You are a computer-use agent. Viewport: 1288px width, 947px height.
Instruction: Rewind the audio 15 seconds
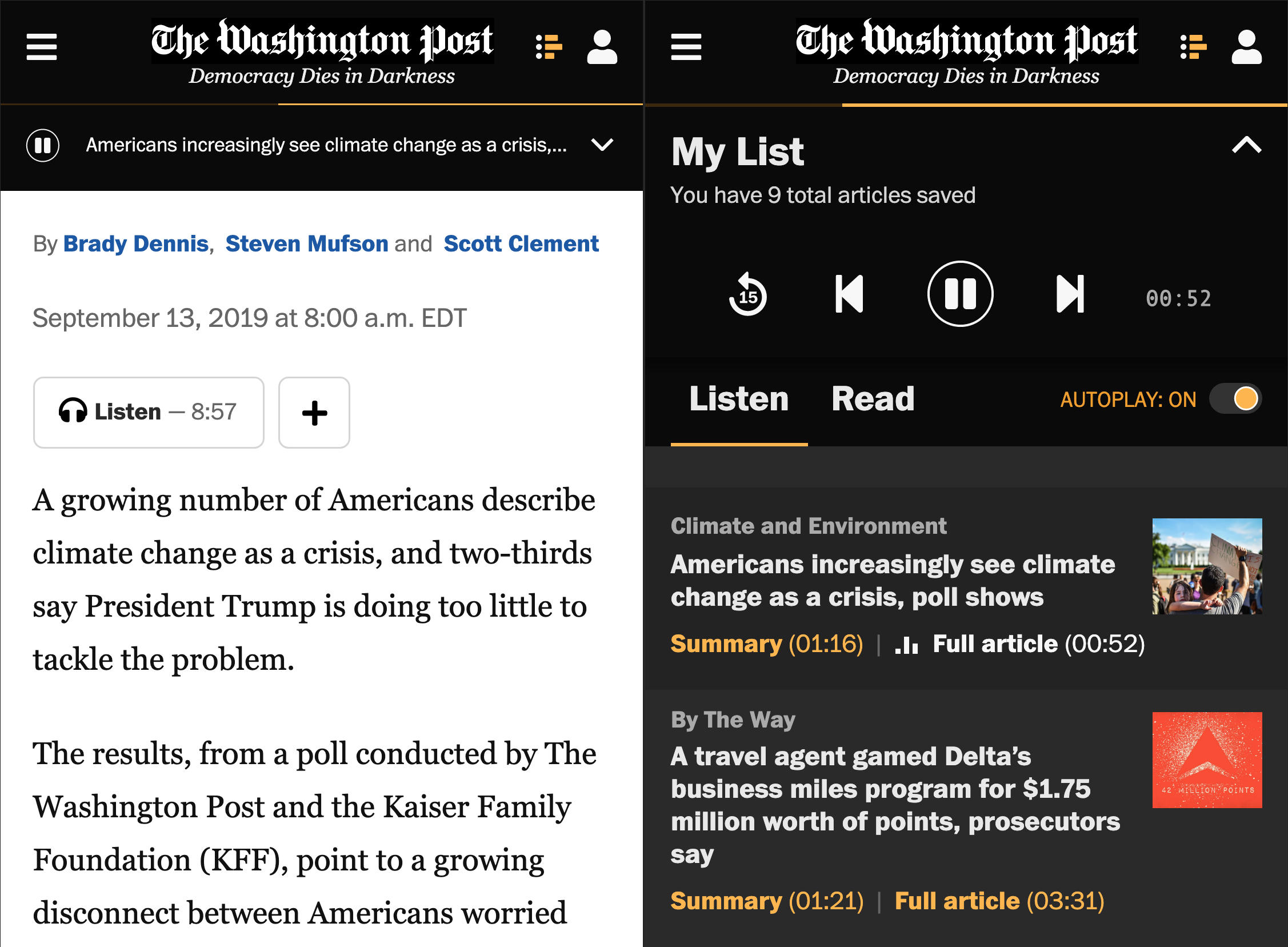(x=747, y=294)
